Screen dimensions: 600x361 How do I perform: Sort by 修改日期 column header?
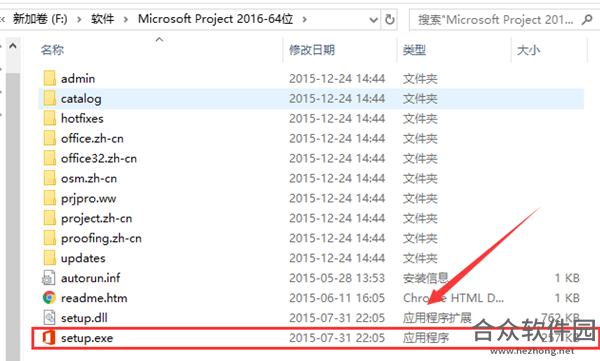coord(312,50)
